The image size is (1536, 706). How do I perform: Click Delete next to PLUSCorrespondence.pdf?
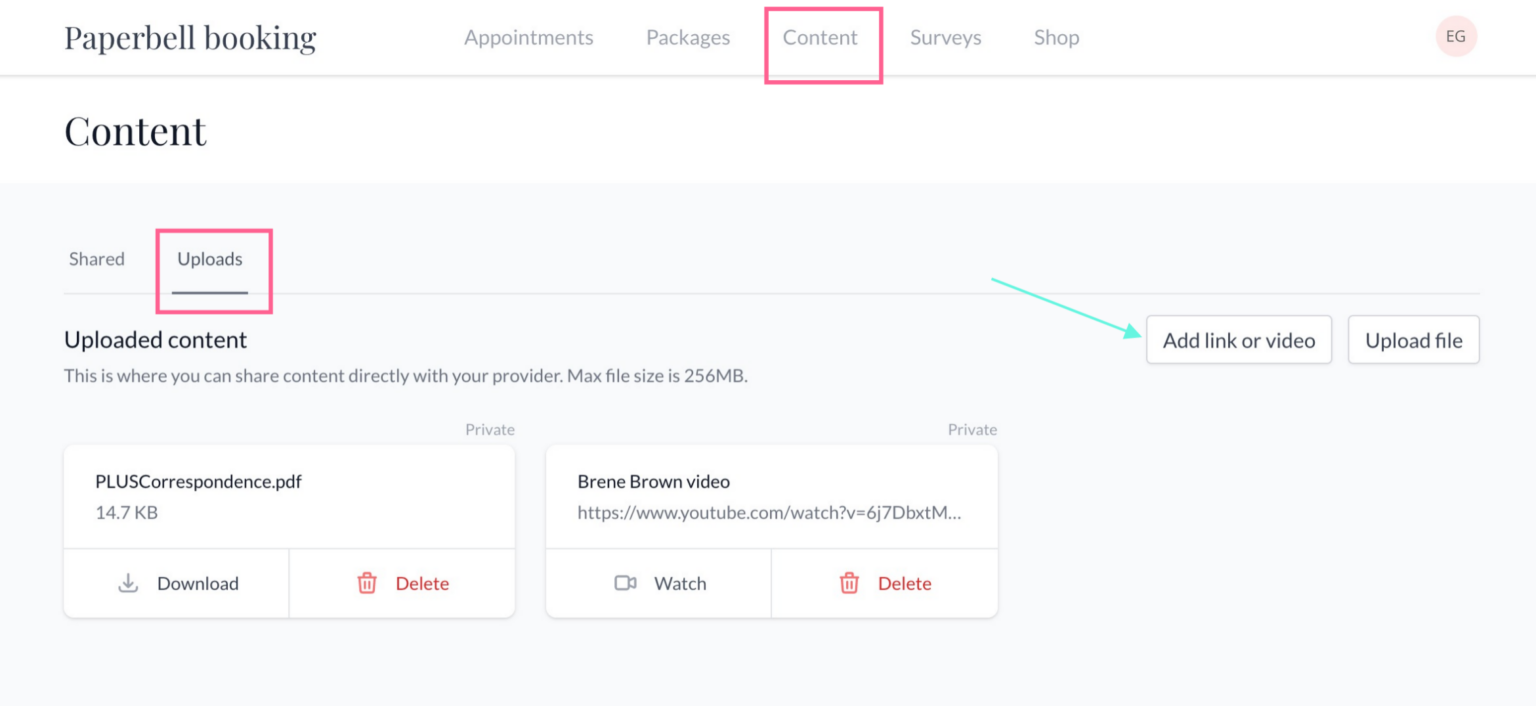[422, 583]
